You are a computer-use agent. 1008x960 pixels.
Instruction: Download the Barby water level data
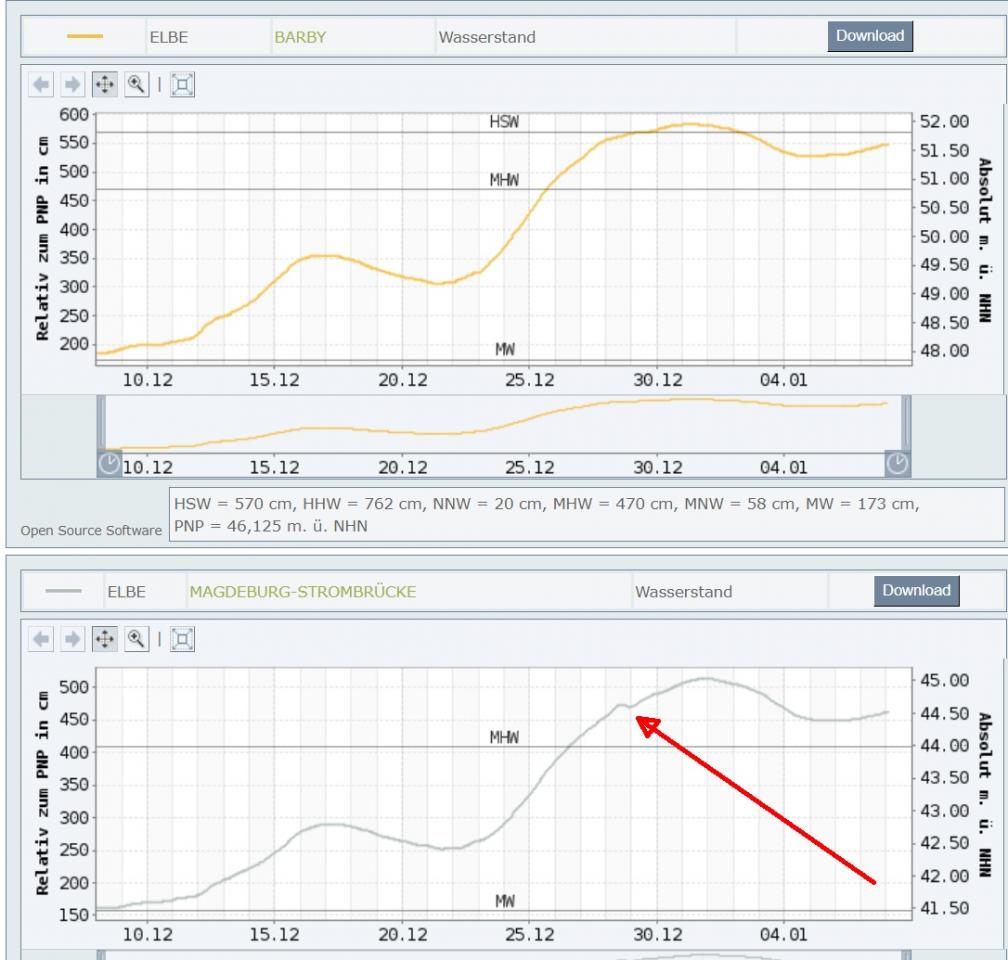(869, 36)
